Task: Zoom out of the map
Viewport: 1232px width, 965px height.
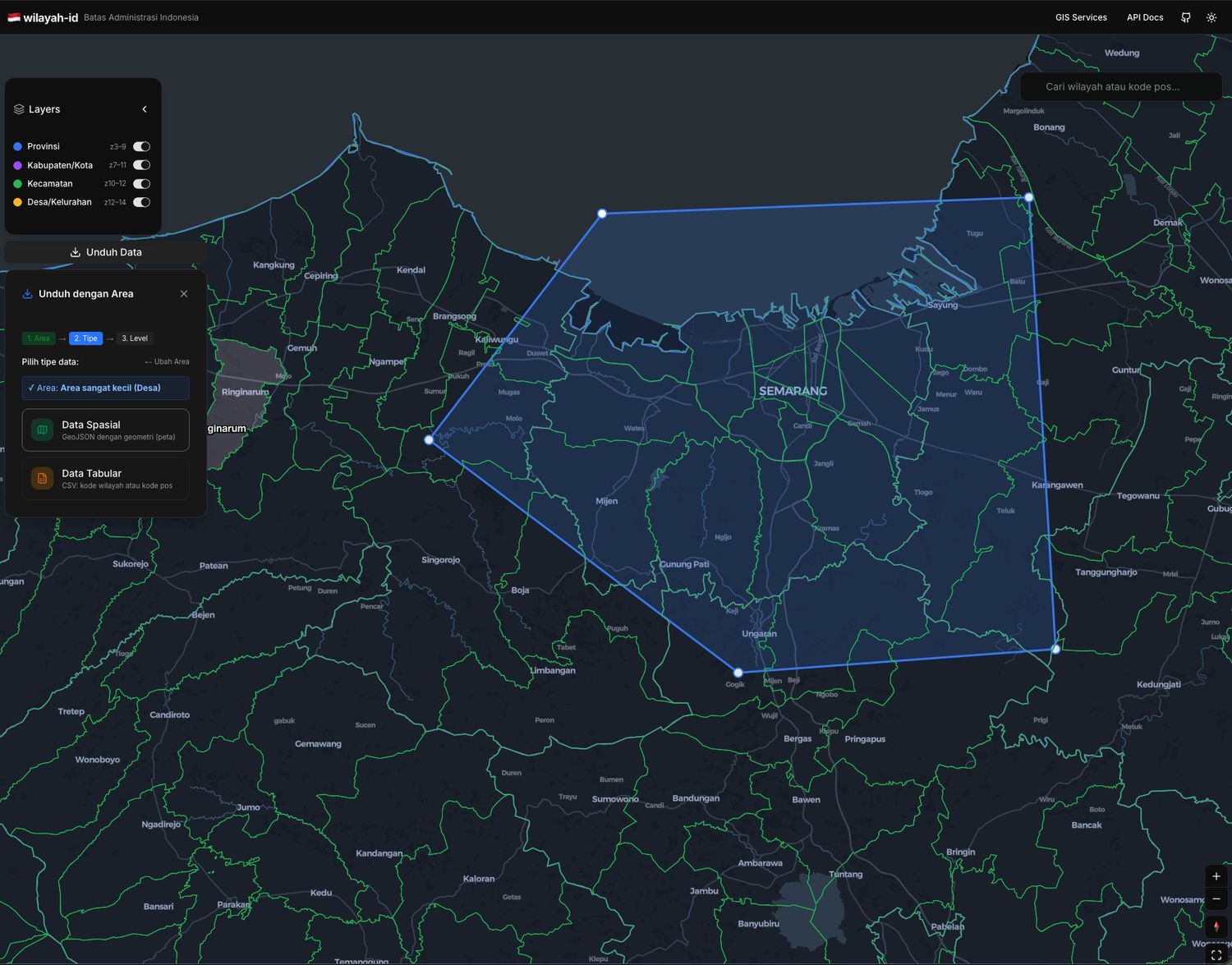Action: point(1216,898)
